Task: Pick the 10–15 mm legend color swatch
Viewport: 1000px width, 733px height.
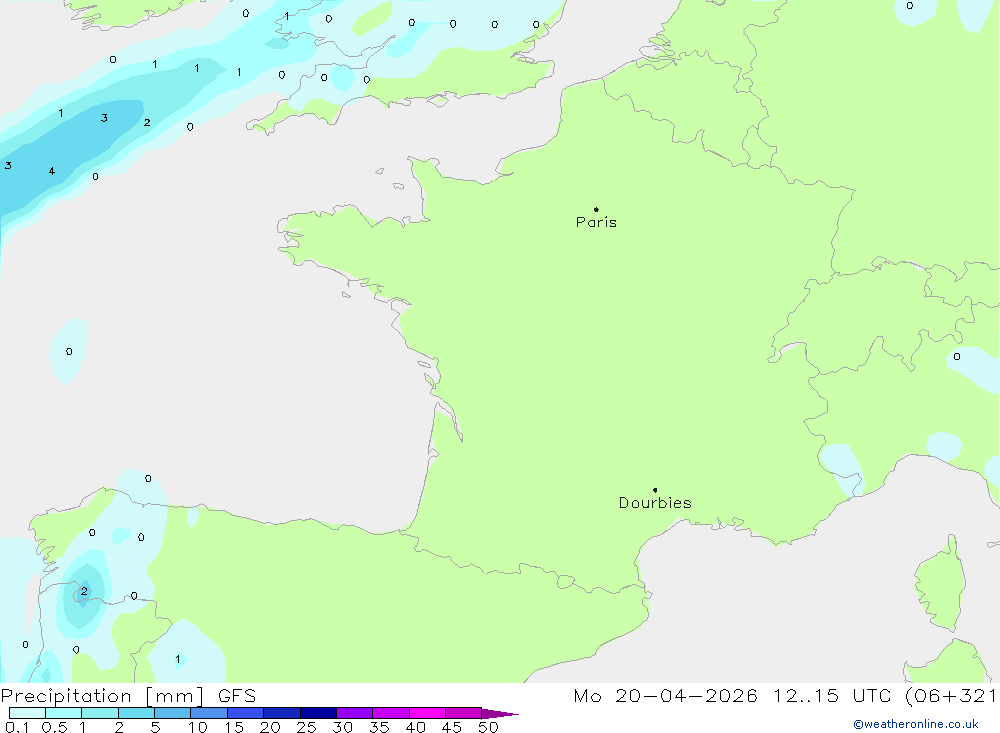Action: [x=209, y=713]
